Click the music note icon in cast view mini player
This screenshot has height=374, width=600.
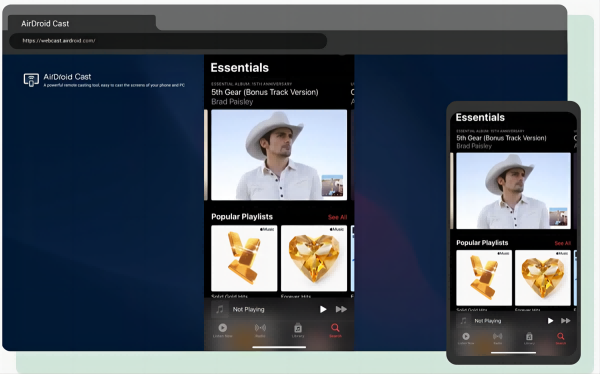220,309
